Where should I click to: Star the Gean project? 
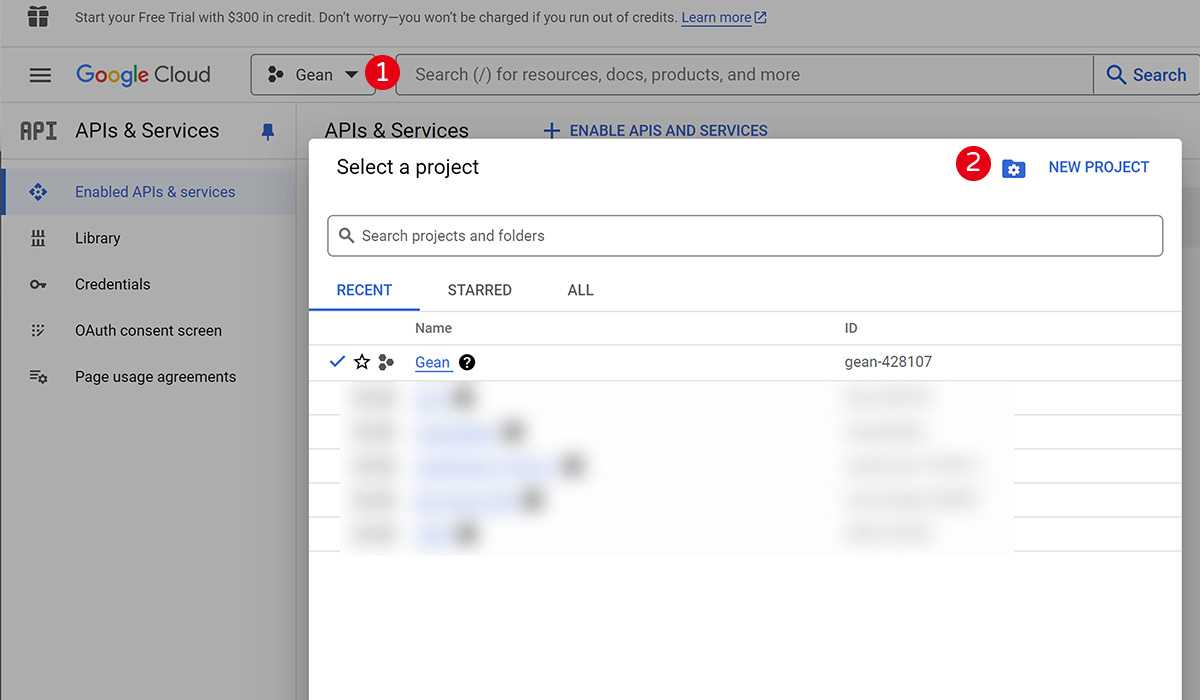(x=362, y=362)
